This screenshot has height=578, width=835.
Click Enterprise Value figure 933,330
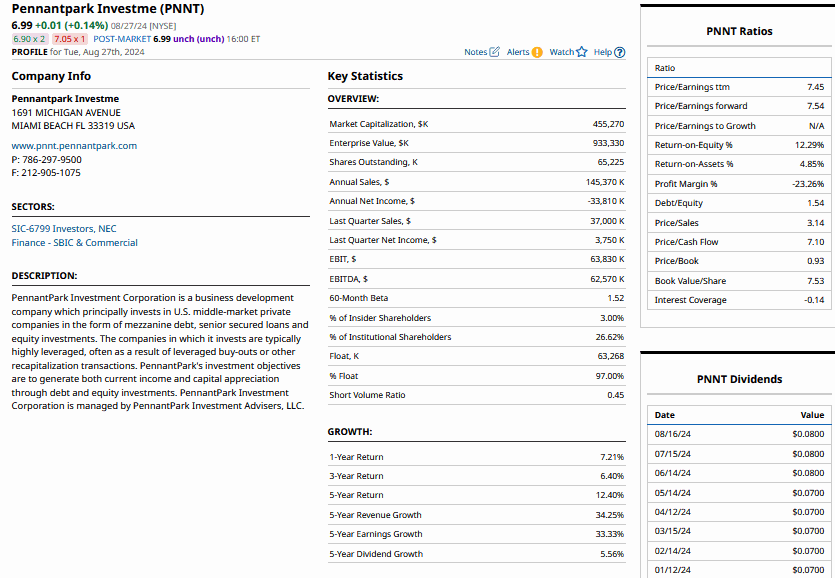[x=608, y=143]
